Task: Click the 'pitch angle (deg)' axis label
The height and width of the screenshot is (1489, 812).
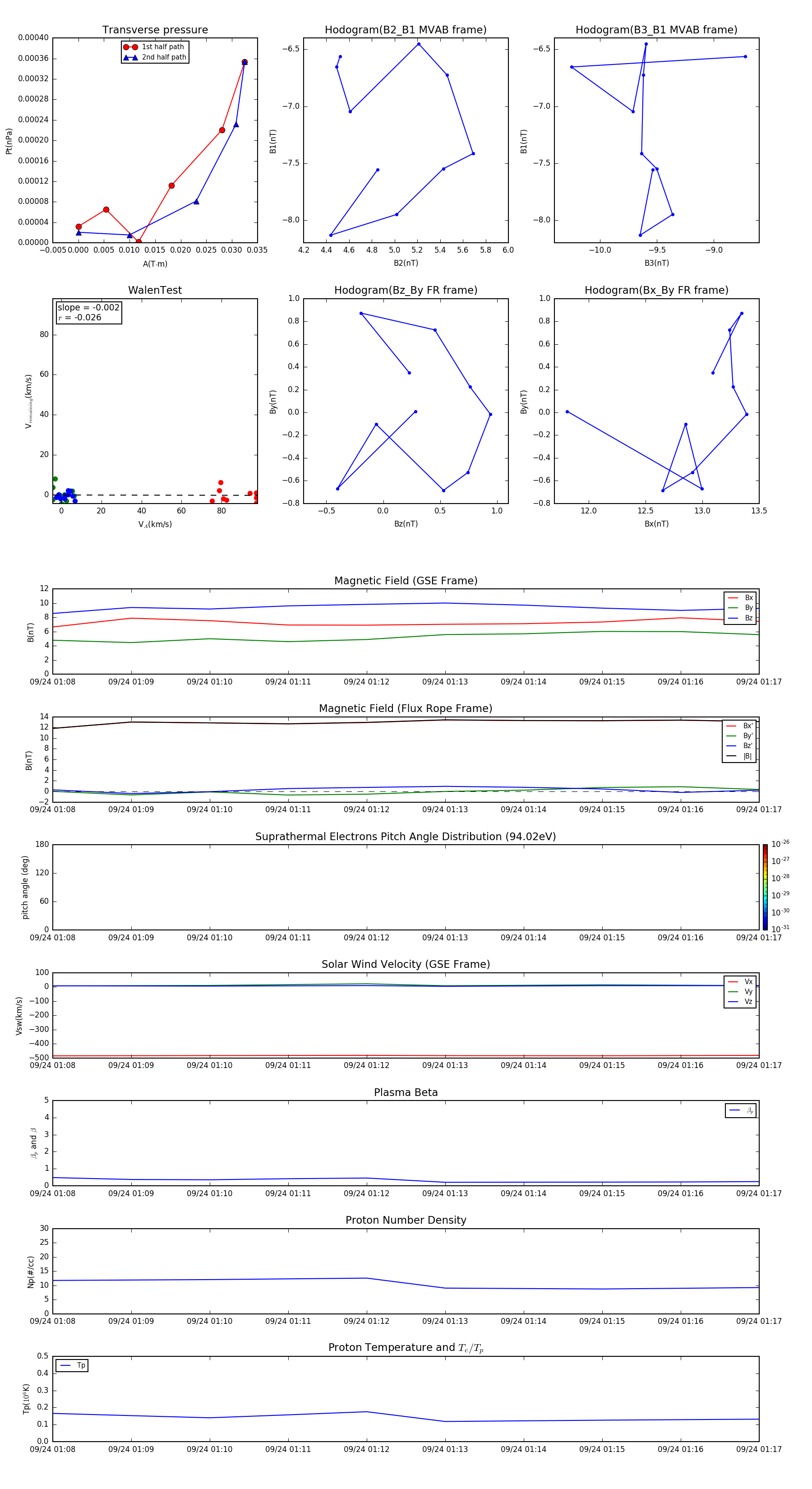Action: [25, 887]
